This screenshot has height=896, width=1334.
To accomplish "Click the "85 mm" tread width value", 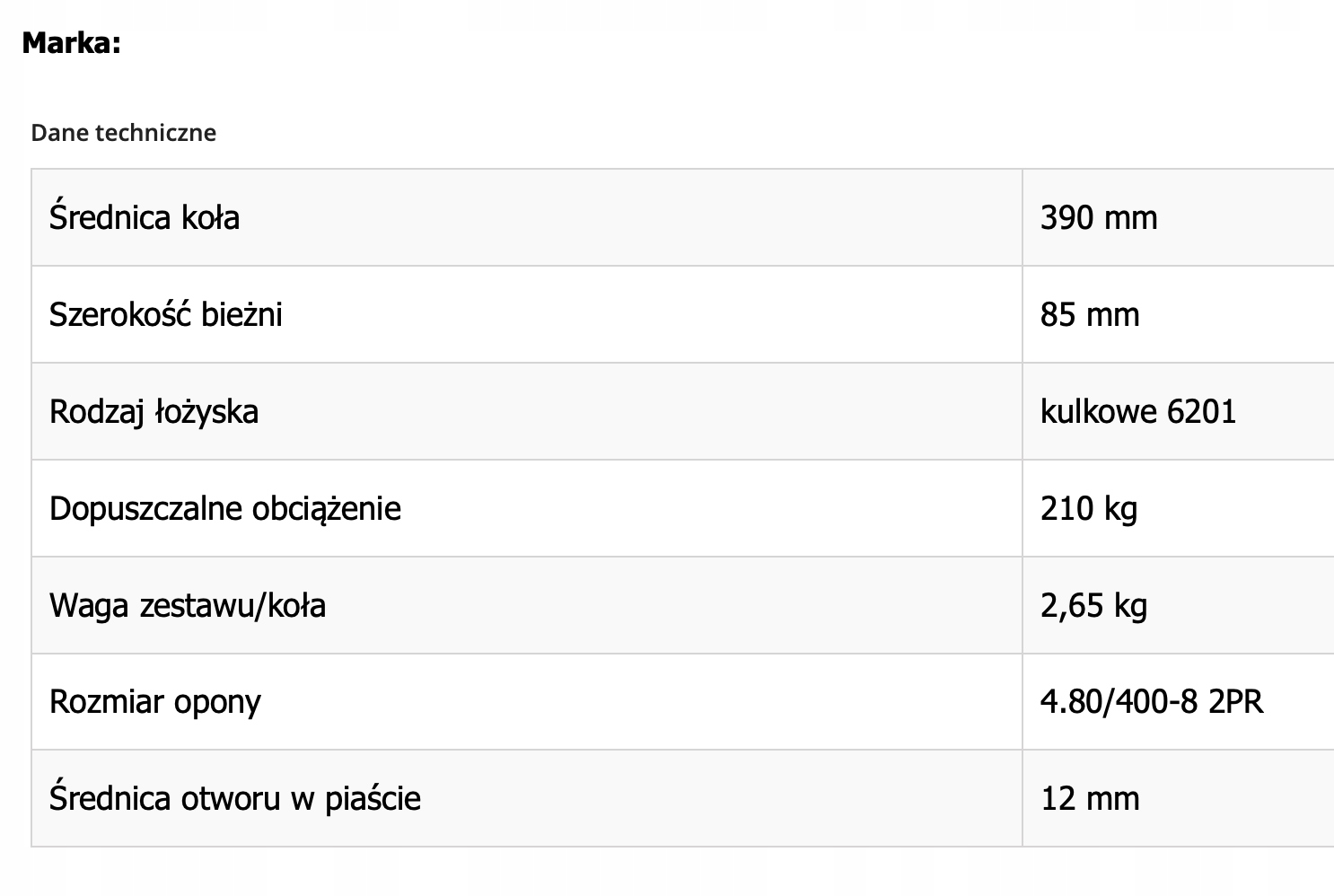I will coord(1089,314).
